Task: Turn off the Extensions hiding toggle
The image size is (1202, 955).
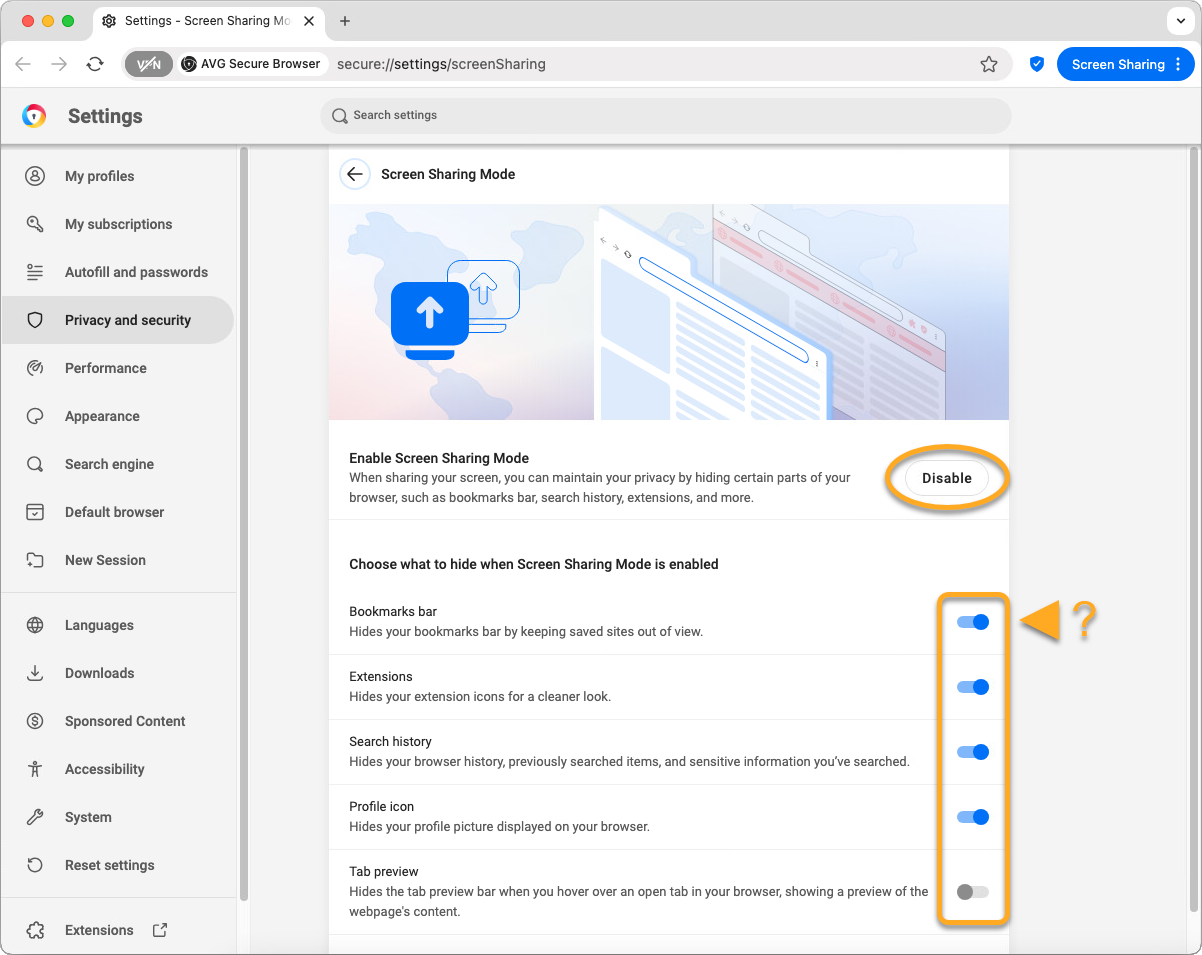Action: (972, 687)
